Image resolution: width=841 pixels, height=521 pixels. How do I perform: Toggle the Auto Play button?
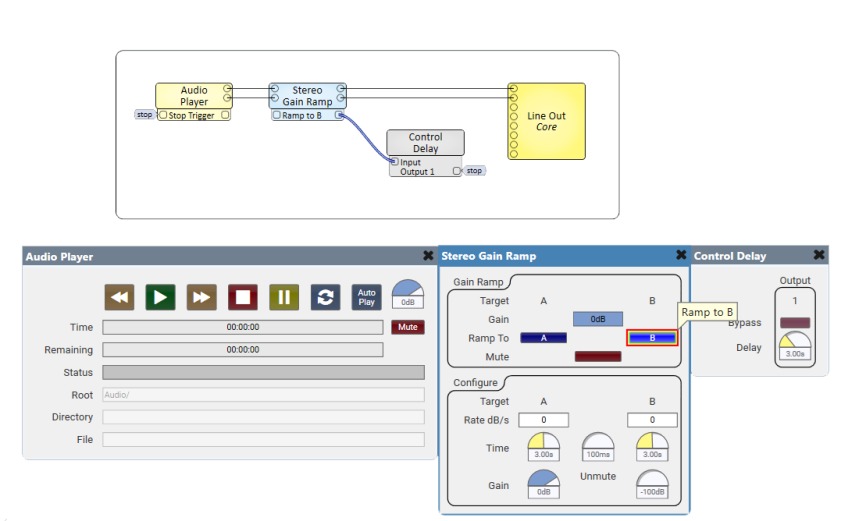click(366, 297)
